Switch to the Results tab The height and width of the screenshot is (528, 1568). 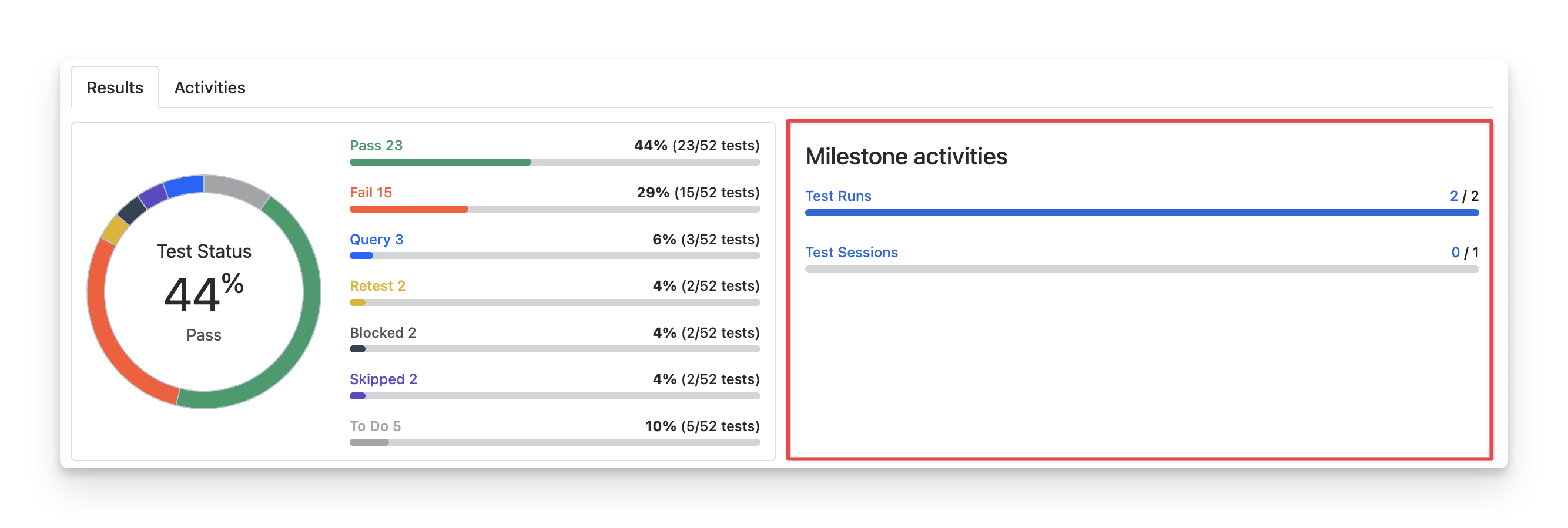pos(115,88)
